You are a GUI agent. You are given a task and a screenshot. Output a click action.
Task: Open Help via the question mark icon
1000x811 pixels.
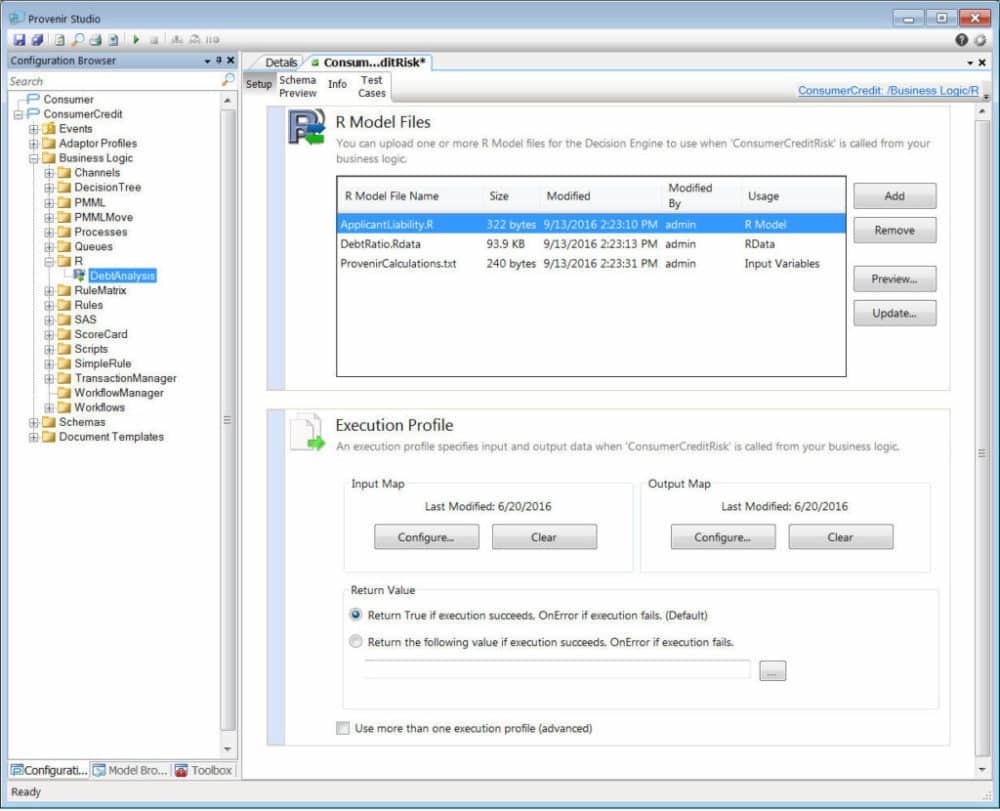click(962, 40)
